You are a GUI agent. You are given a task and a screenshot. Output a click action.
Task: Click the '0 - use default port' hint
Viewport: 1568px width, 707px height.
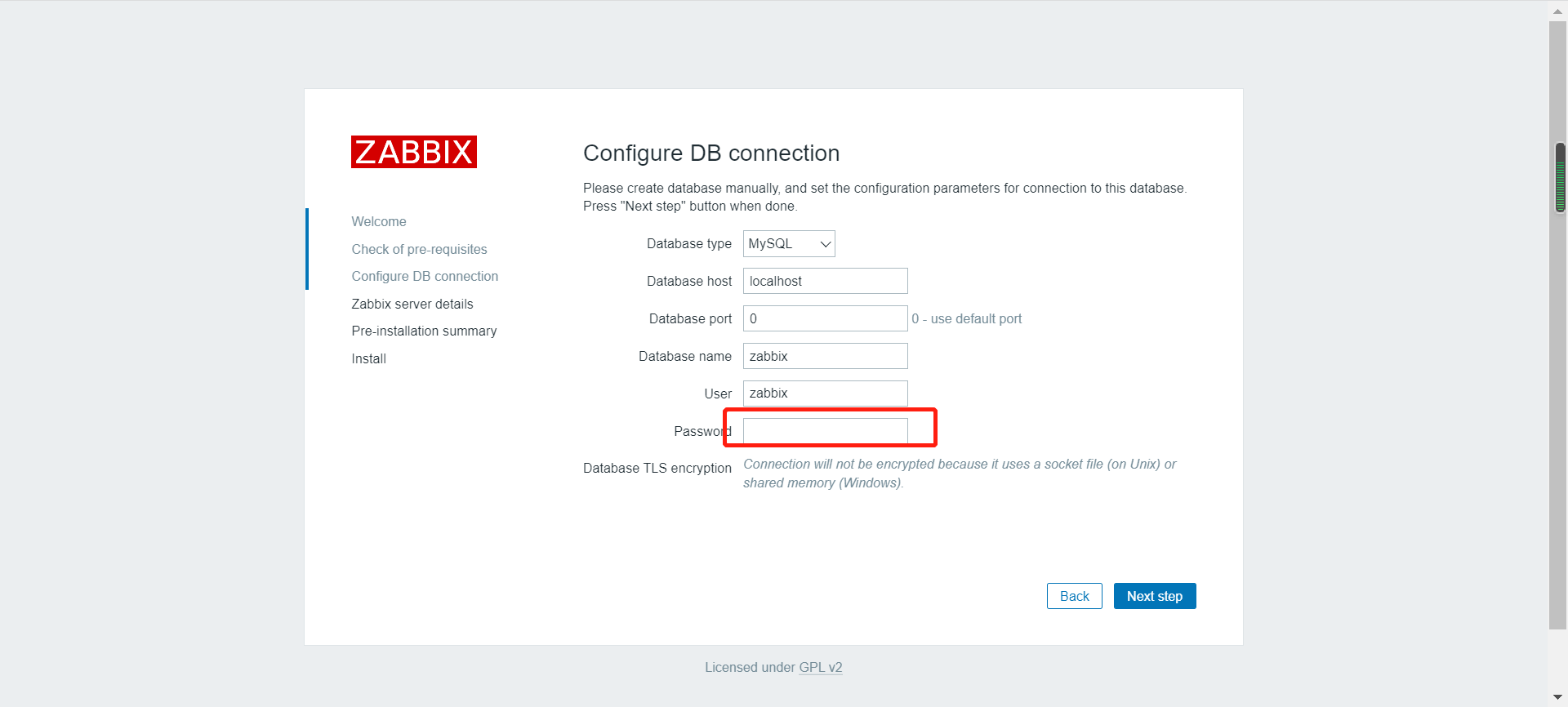pos(967,318)
